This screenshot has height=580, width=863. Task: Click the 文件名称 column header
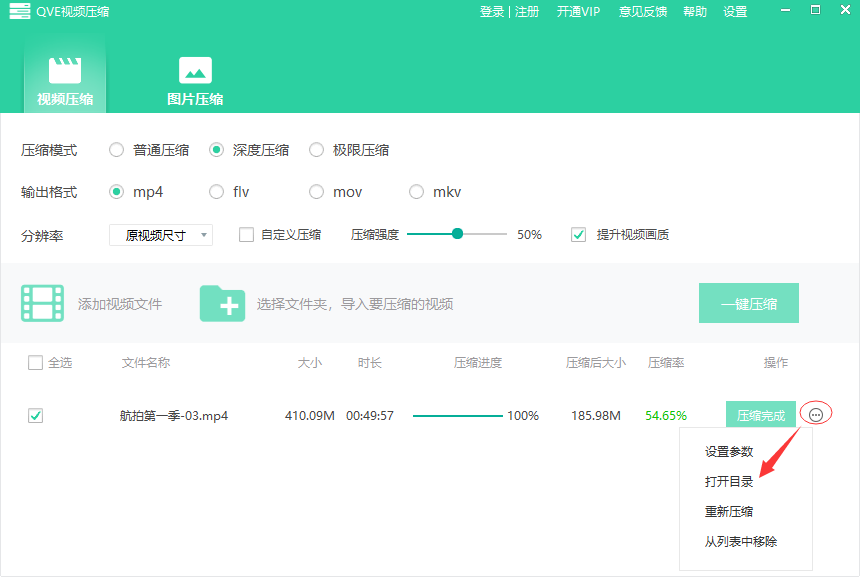(146, 363)
